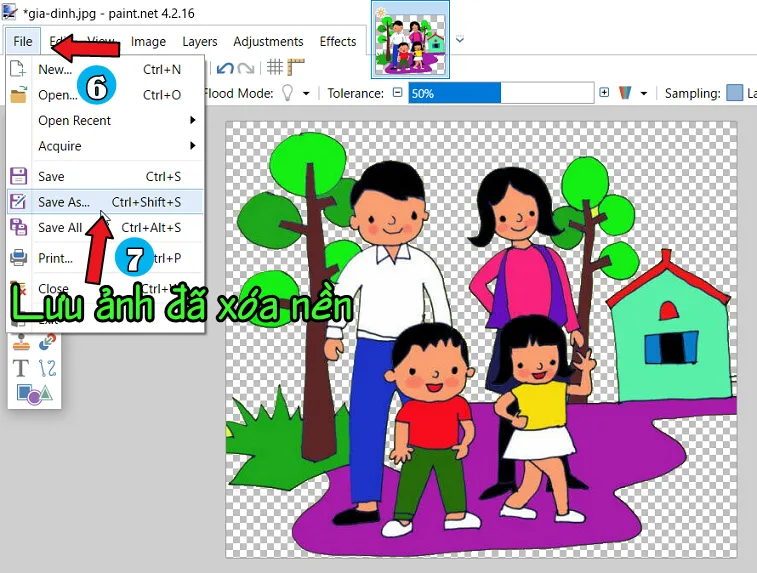Choose Save As... from File menu
This screenshot has height=573, width=757.
point(105,202)
